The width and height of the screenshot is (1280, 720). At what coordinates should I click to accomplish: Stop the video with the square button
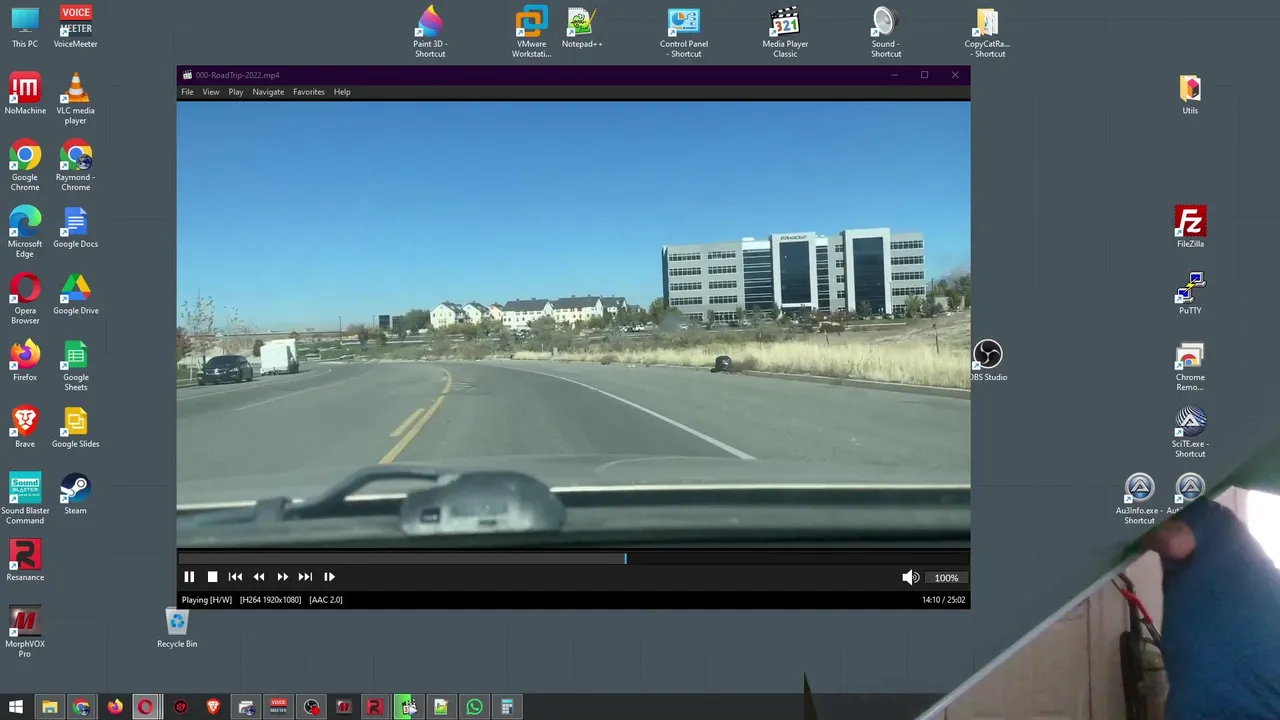[x=212, y=577]
